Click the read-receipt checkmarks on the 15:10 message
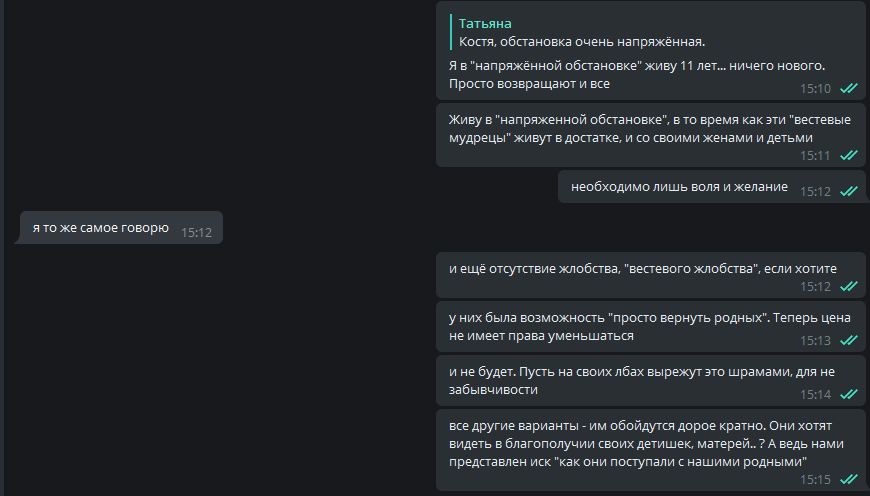Screen dimensions: 870x496 tap(849, 89)
